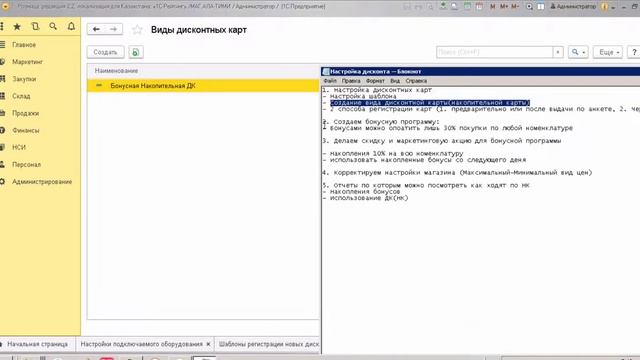This screenshot has width=640, height=360.
Task: Switch to the Шаблоны регистрации новых диск tab
Action: [269, 344]
